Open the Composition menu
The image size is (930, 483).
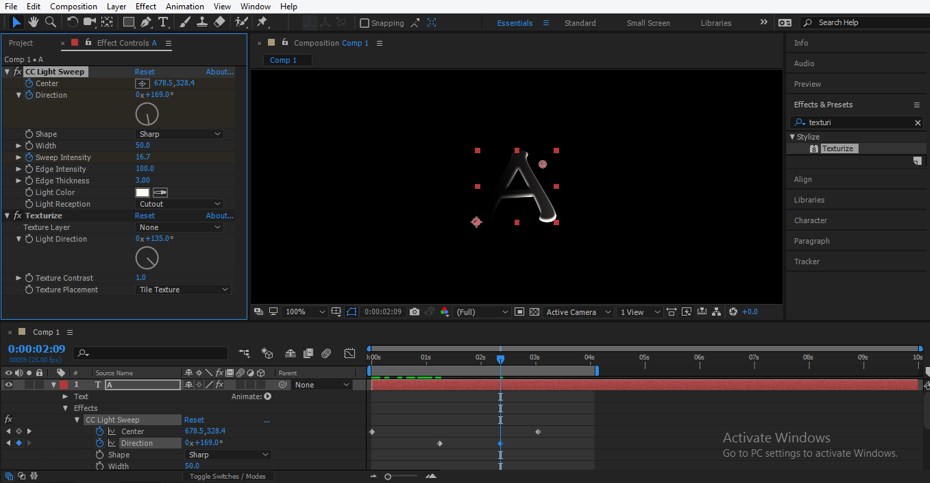74,6
